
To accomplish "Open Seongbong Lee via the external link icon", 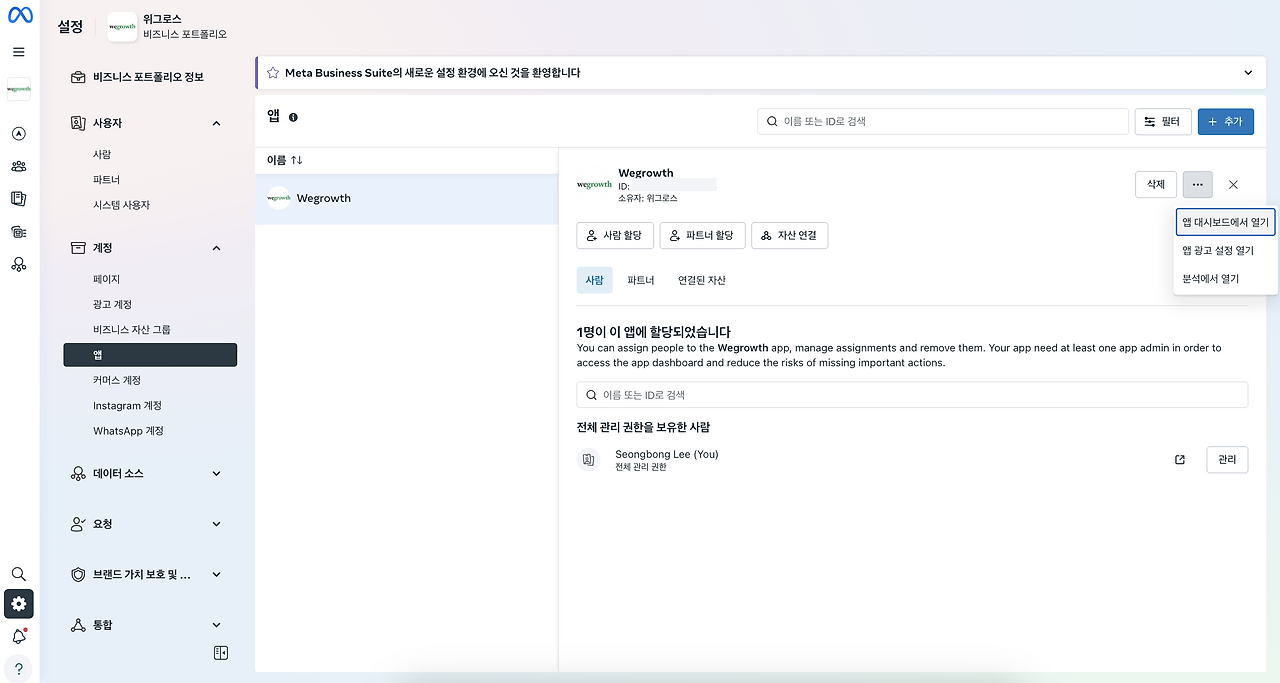I will coord(1179,459).
